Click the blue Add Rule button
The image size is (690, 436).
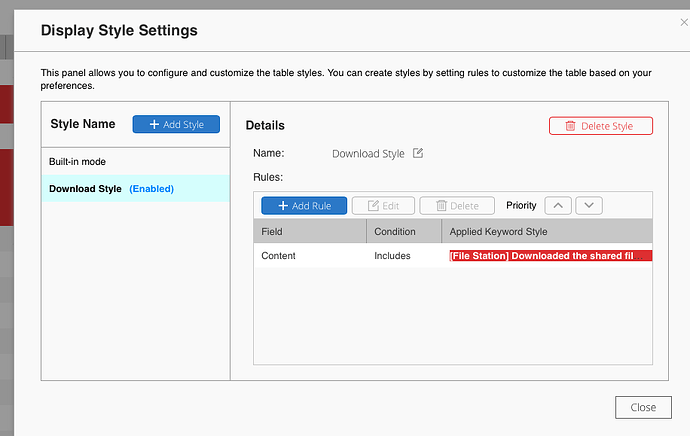(x=304, y=205)
